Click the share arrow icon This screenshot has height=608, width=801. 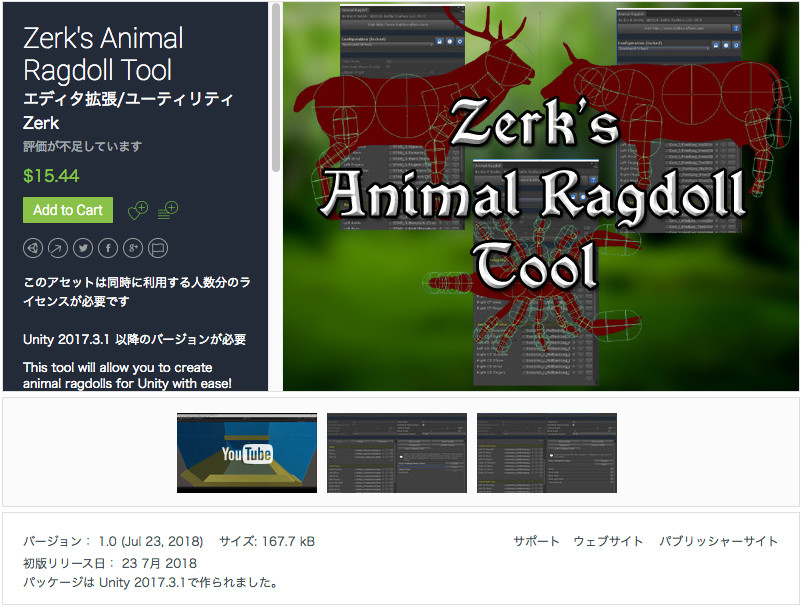pyautogui.click(x=58, y=248)
